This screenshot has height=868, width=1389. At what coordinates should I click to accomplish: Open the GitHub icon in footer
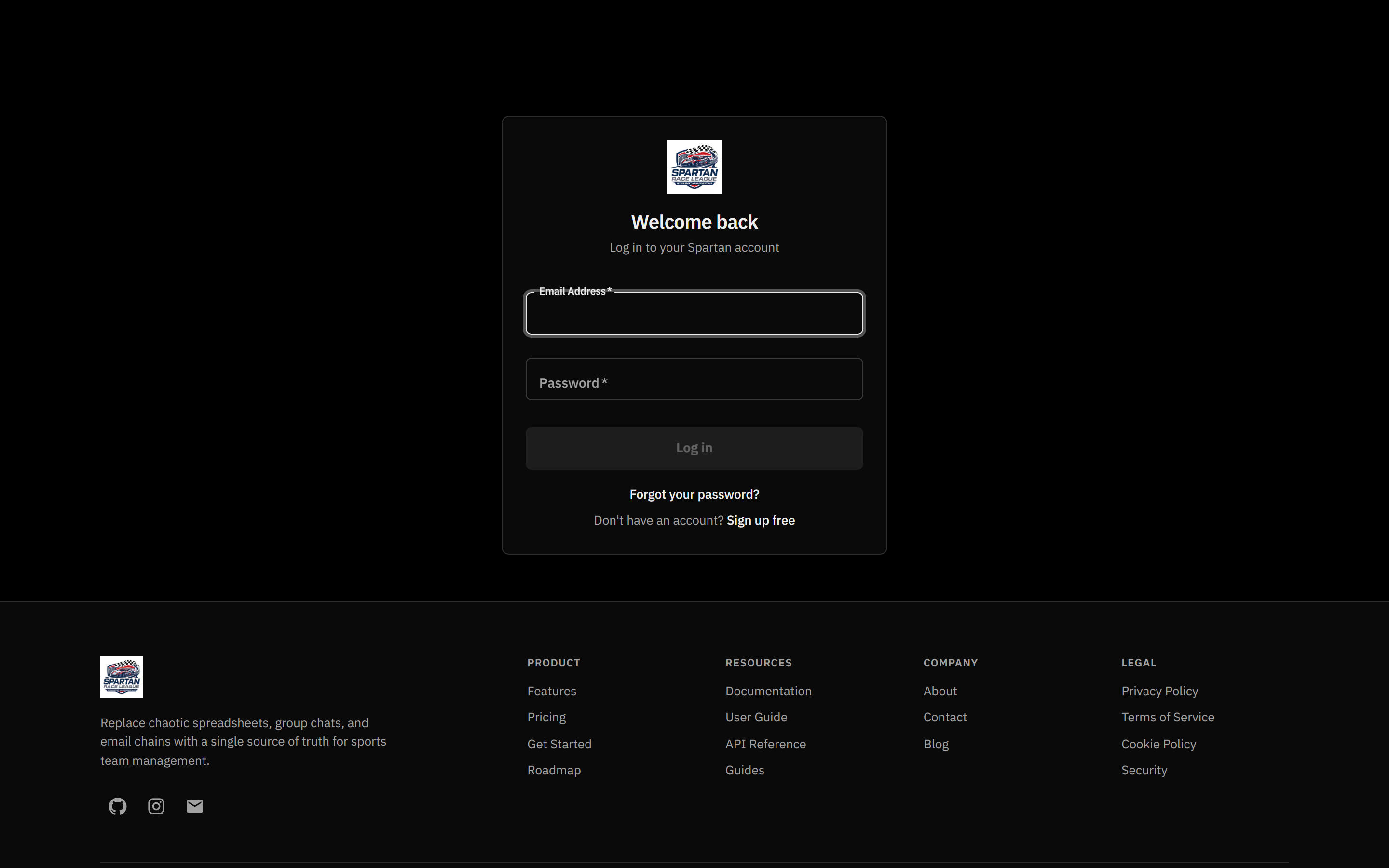[118, 806]
